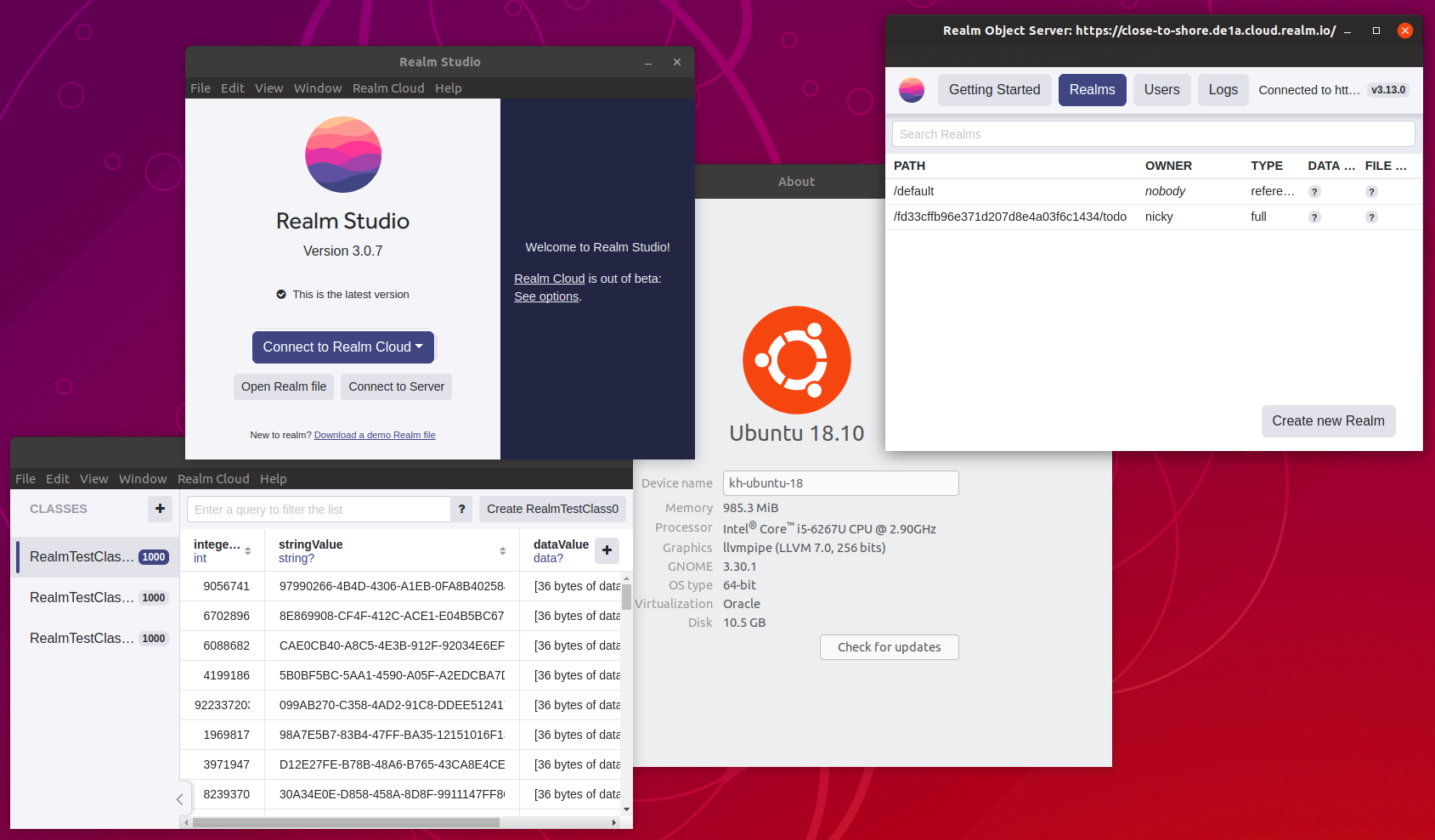1435x840 pixels.
Task: Open the Download a demo Realm file link
Action: pyautogui.click(x=375, y=435)
